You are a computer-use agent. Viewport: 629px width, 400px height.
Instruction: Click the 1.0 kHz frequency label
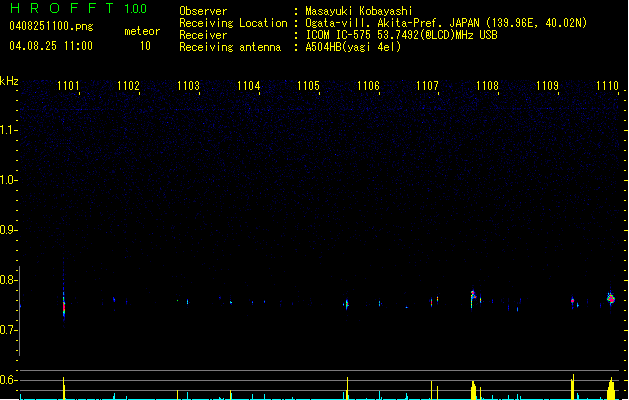[8, 180]
